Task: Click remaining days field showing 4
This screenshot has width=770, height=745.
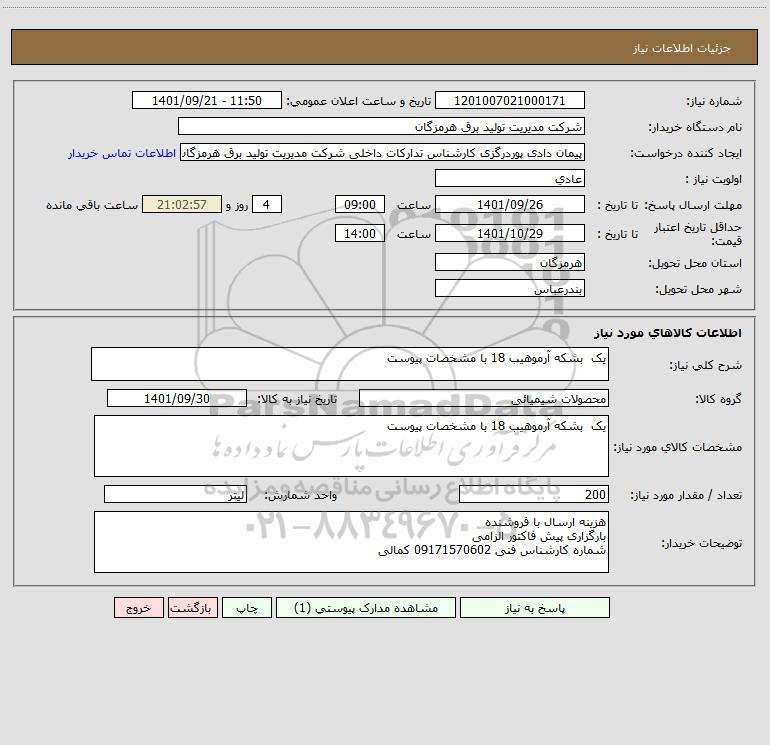Action: (x=267, y=204)
